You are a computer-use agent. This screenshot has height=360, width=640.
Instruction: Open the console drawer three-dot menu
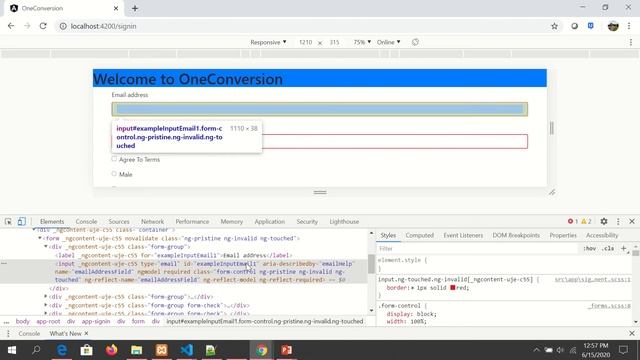click(8, 333)
